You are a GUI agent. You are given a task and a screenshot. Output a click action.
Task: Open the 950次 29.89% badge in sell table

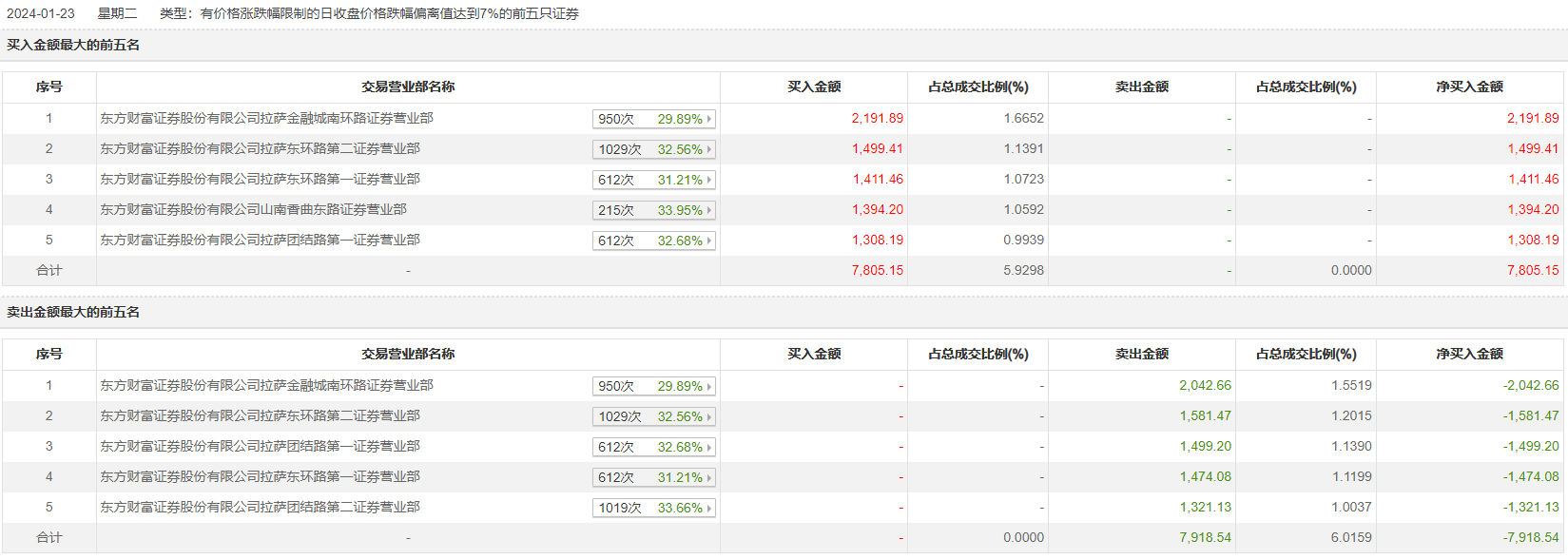tap(653, 387)
